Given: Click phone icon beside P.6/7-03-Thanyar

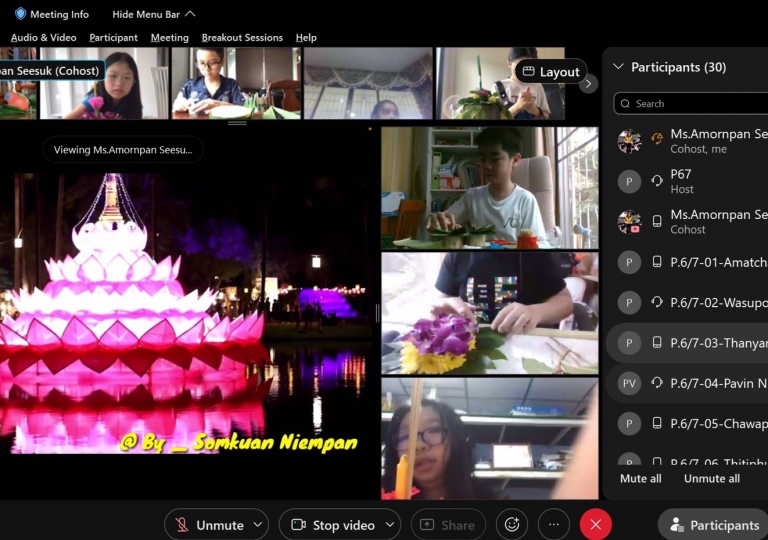Looking at the screenshot, I should click(x=657, y=343).
